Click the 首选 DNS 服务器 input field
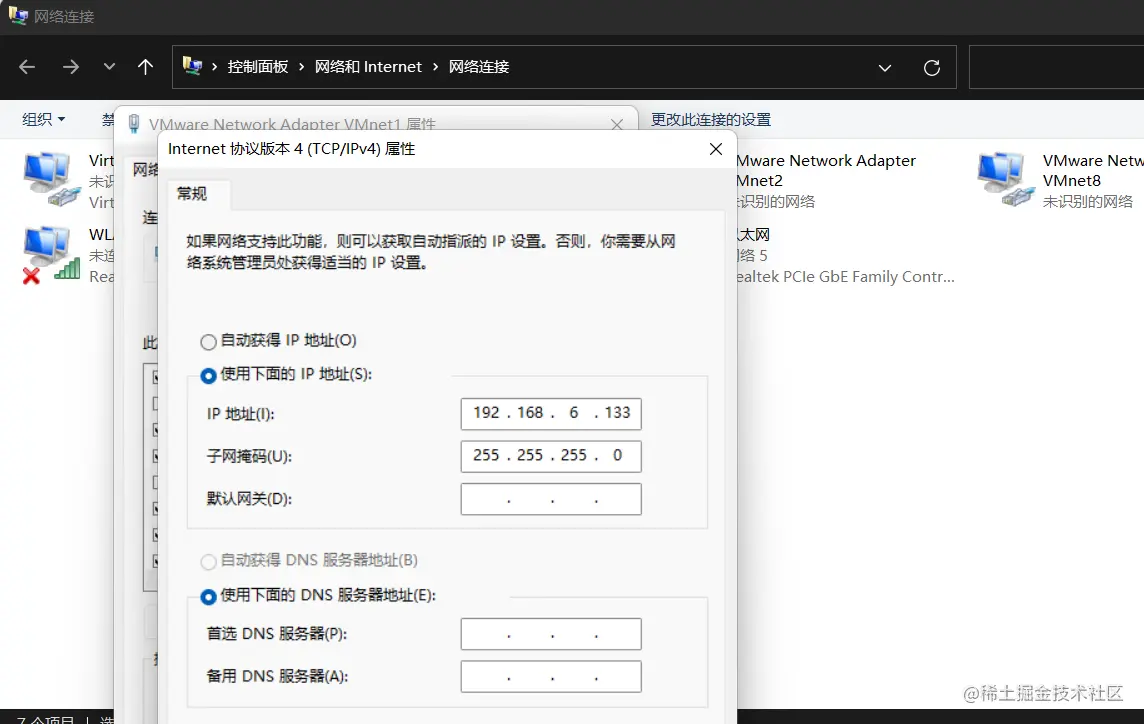Screen dimensions: 1144x724 point(551,634)
